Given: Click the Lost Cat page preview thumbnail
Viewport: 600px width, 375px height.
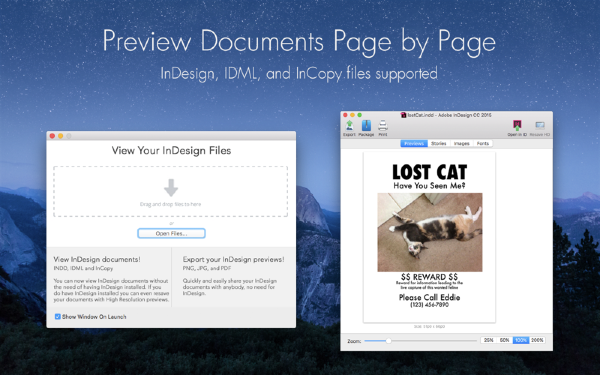Looking at the screenshot, I should 429,237.
